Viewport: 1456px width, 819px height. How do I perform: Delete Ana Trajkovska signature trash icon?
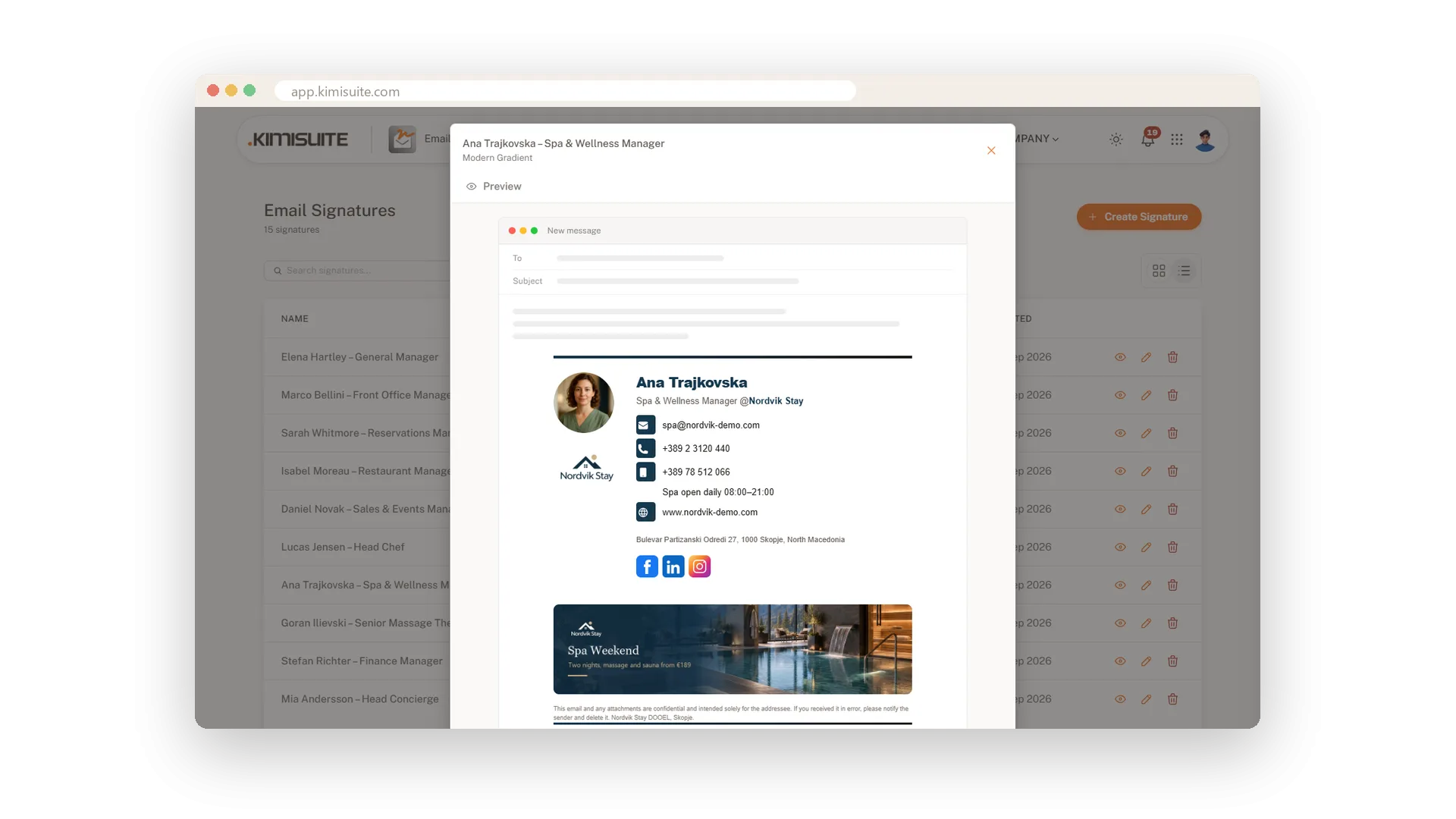click(x=1172, y=585)
